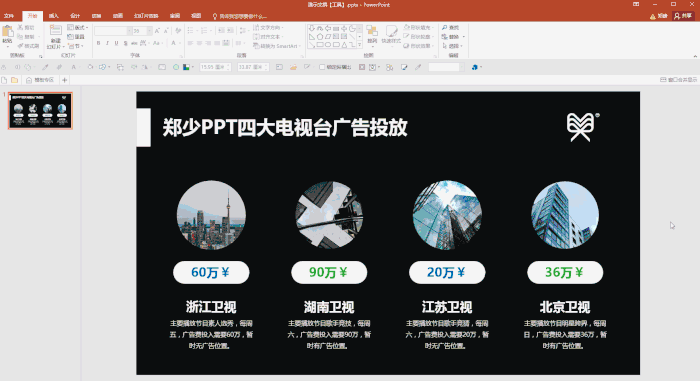
Task: Click the Share (共享) button
Action: [x=683, y=16]
